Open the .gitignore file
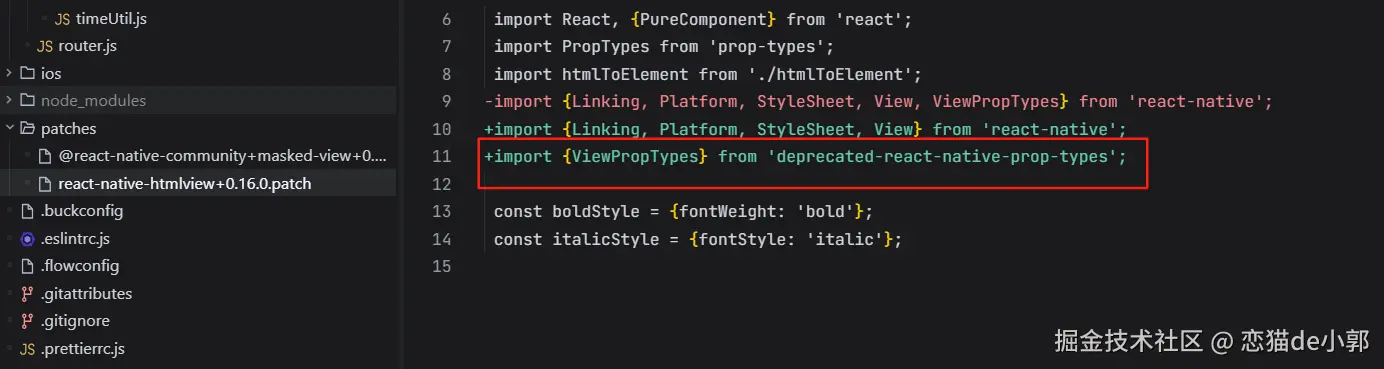Image resolution: width=1384 pixels, height=369 pixels. (75, 321)
